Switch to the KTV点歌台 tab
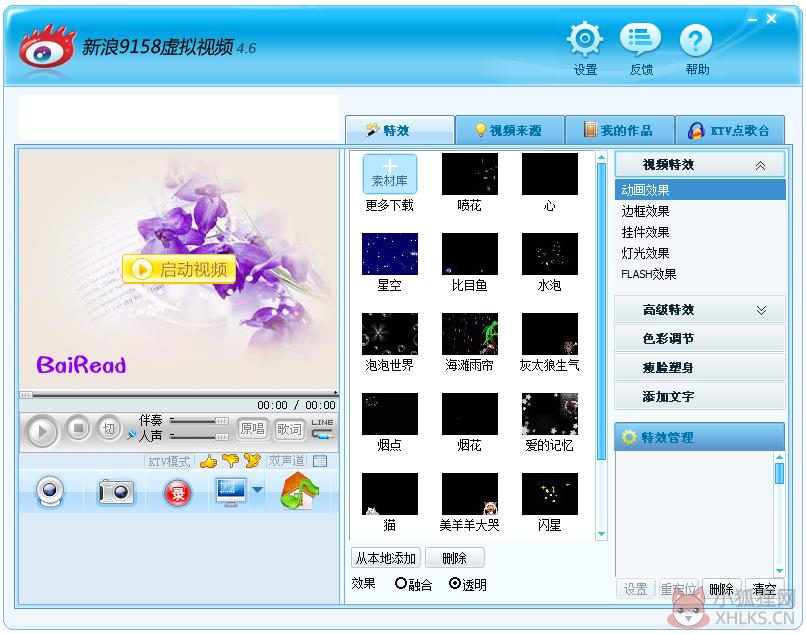Image resolution: width=806 pixels, height=634 pixels. 730,130
